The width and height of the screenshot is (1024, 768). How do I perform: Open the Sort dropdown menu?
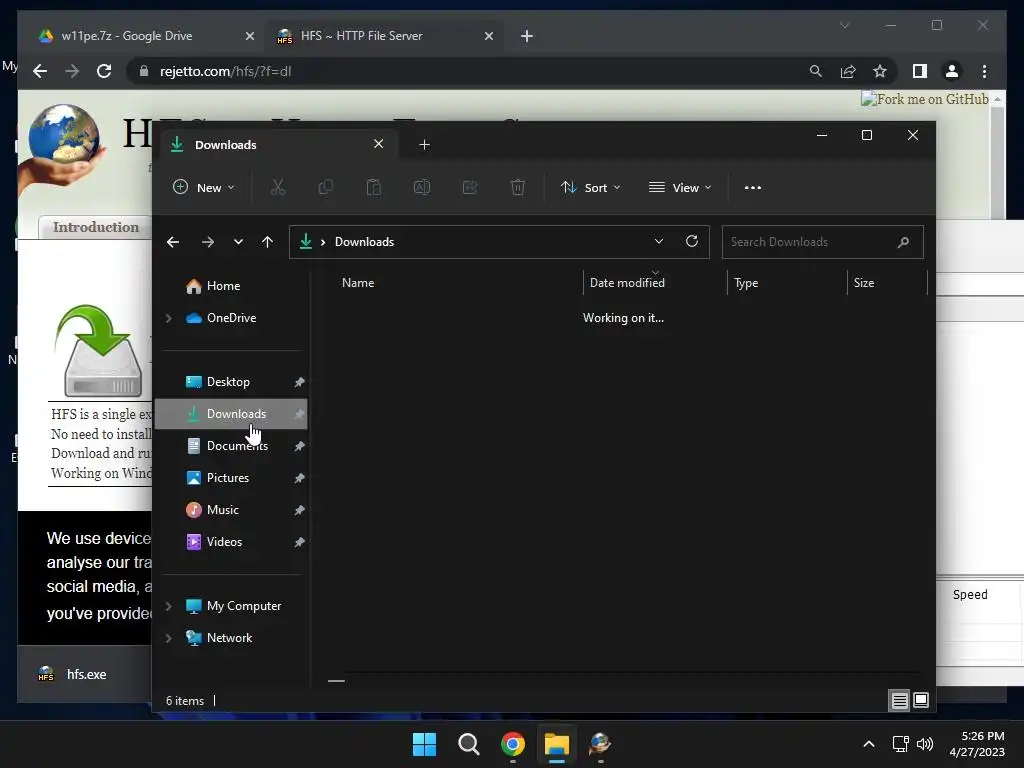590,187
